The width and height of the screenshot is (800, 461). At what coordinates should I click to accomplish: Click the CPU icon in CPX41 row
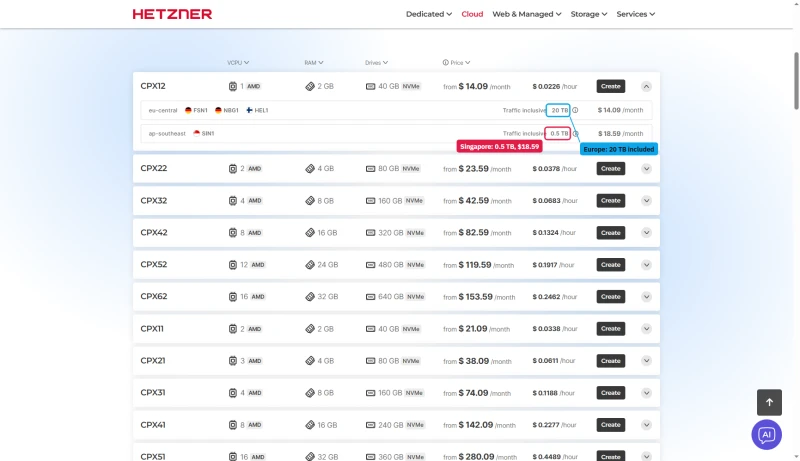point(233,425)
